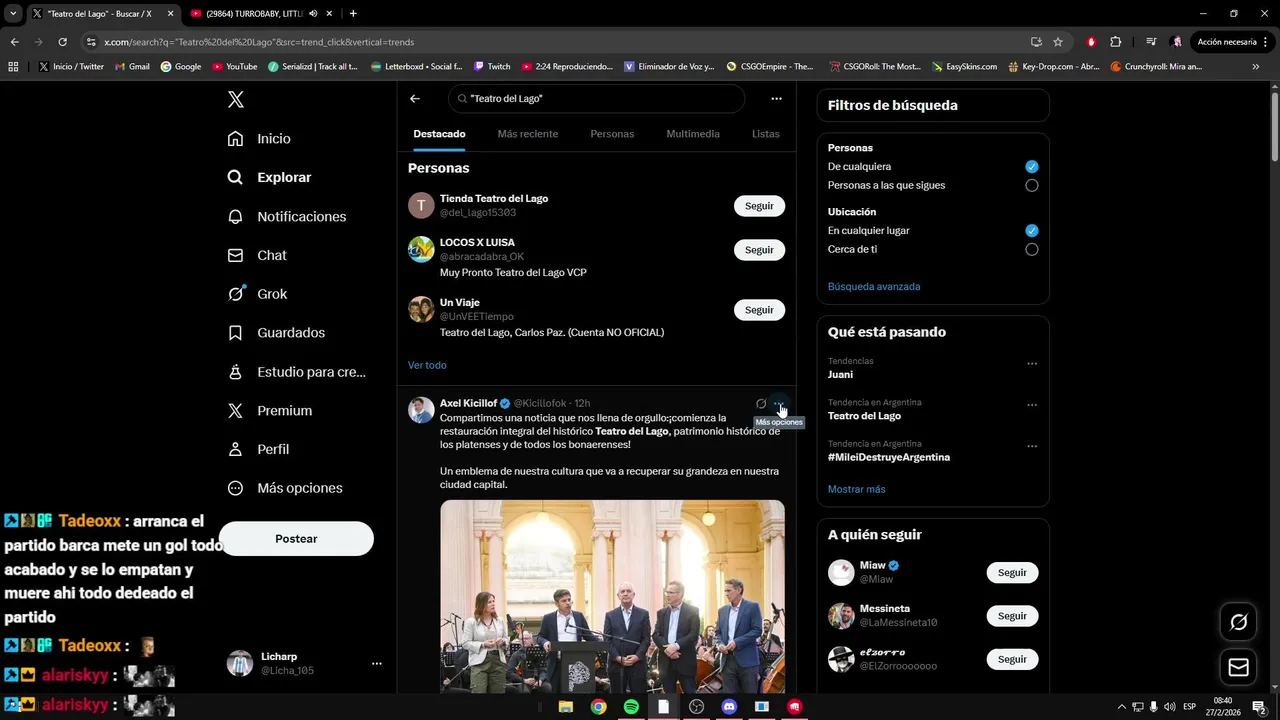The height and width of the screenshot is (720, 1280).
Task: Open OBS Studio from the taskbar
Action: coord(696,707)
